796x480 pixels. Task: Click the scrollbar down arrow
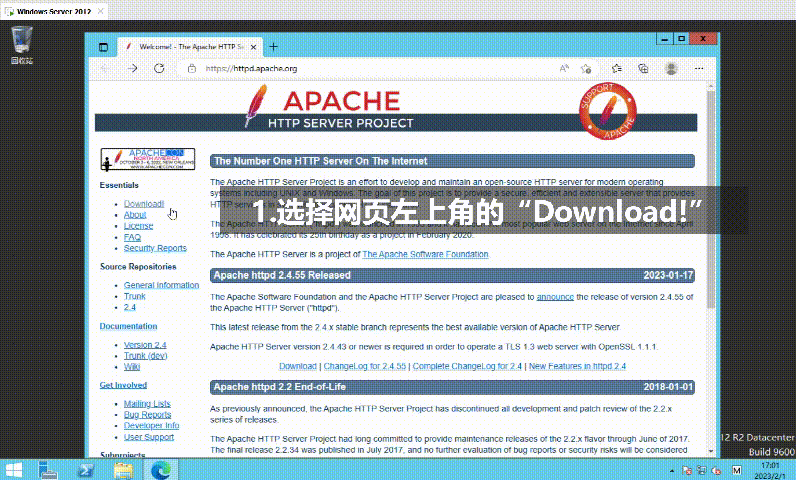coord(711,451)
